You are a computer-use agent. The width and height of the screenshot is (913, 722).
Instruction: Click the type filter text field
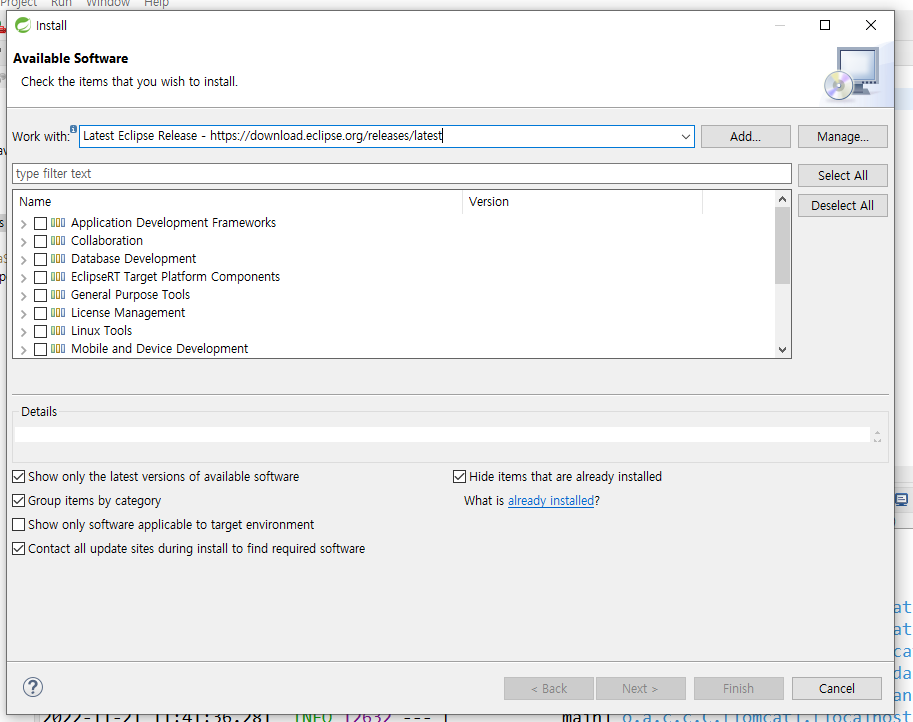click(x=402, y=174)
